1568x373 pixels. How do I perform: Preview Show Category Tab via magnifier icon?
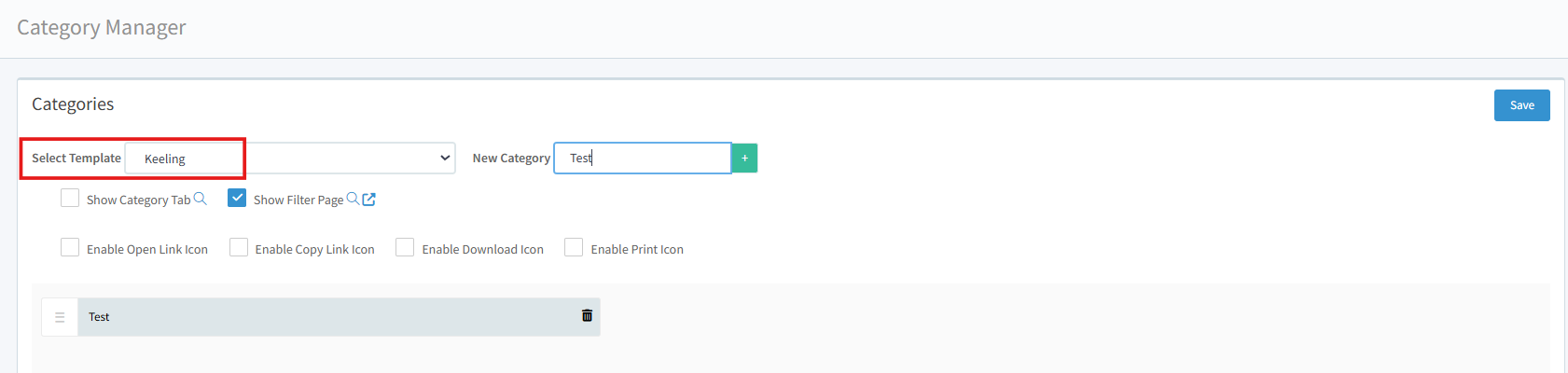[x=200, y=199]
